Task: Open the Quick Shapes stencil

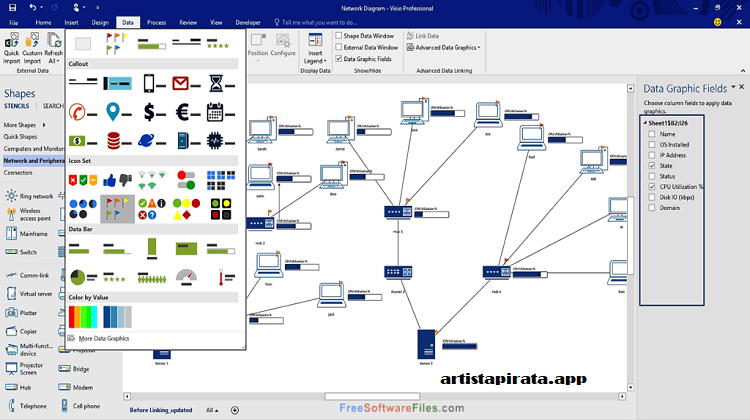Action: coord(20,136)
